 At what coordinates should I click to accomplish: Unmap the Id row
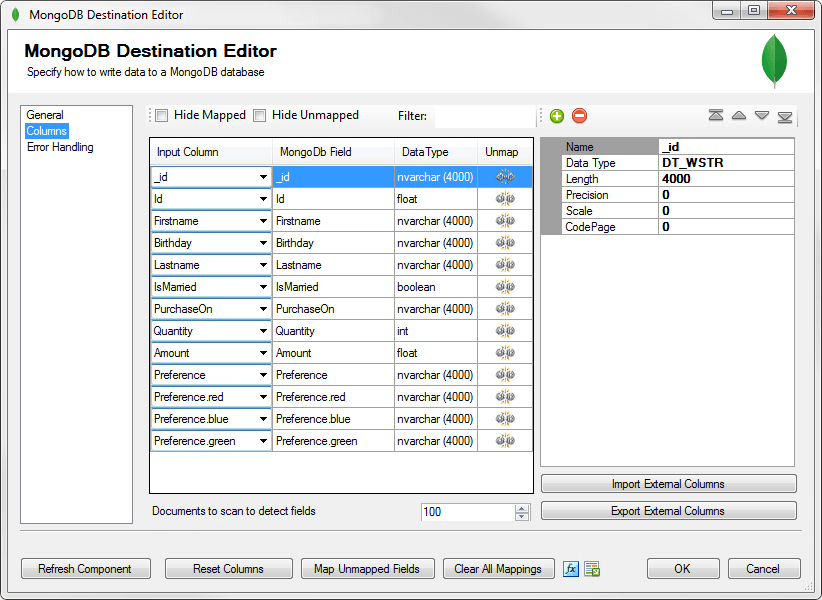point(505,199)
